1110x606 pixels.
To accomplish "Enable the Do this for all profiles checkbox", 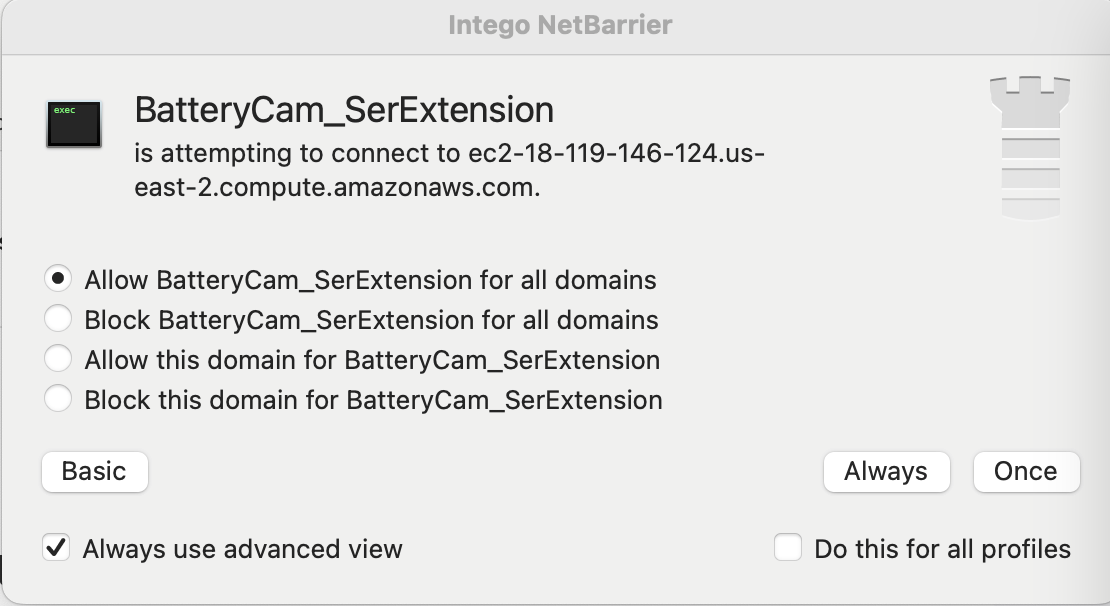I will pos(788,548).
